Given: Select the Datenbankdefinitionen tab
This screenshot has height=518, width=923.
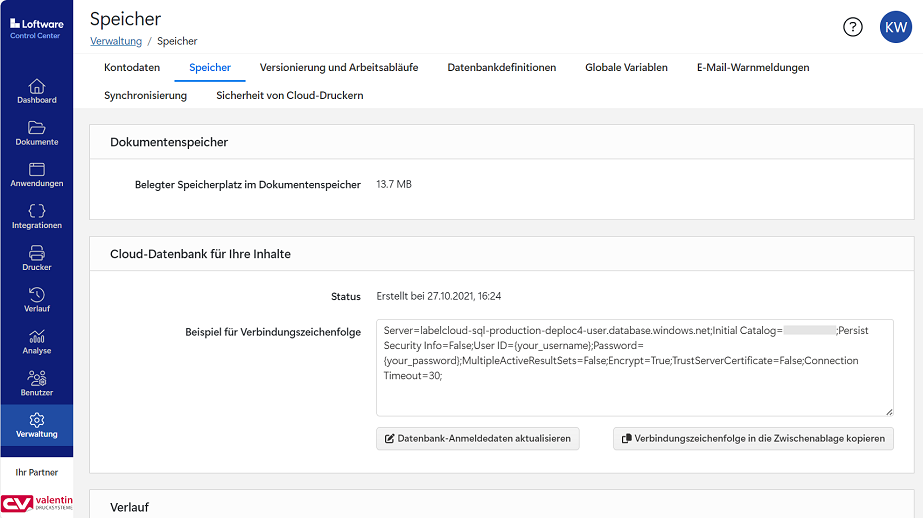Looking at the screenshot, I should [501, 68].
